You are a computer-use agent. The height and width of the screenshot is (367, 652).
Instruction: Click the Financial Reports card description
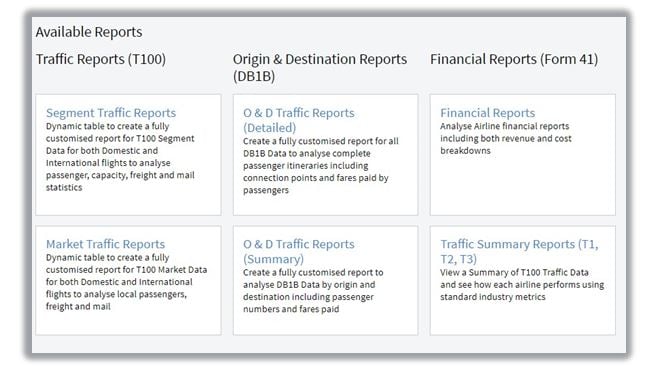pyautogui.click(x=506, y=138)
